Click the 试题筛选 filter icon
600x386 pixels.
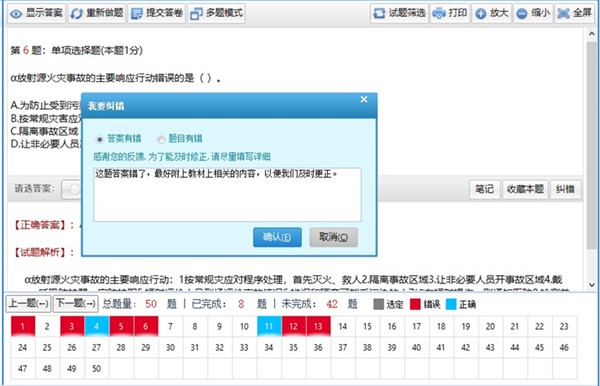pyautogui.click(x=379, y=13)
